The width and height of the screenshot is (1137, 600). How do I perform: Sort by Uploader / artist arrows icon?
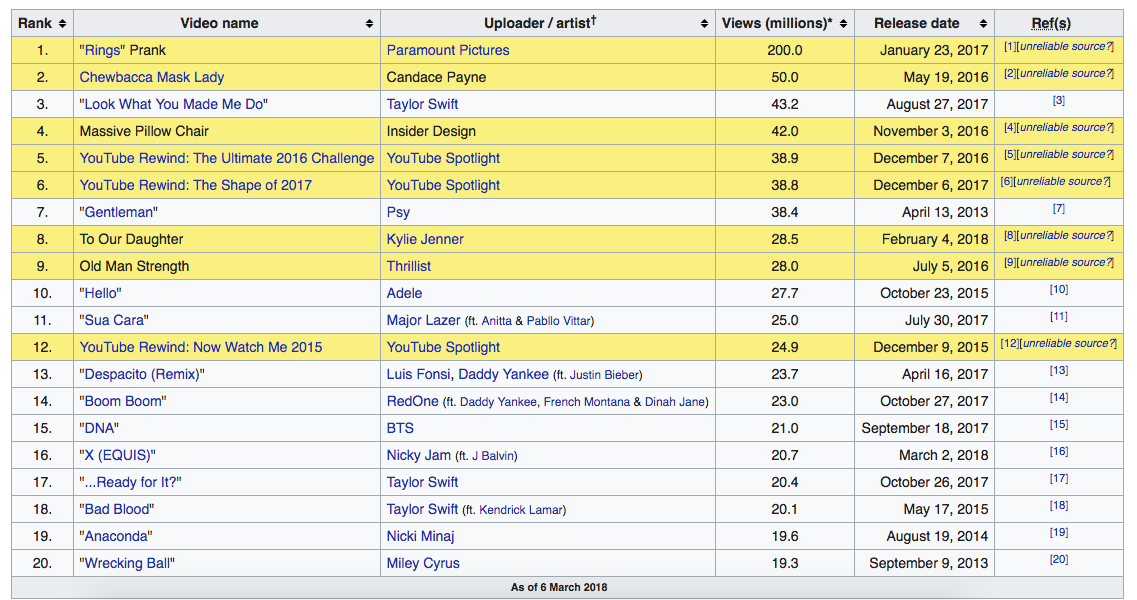[704, 24]
